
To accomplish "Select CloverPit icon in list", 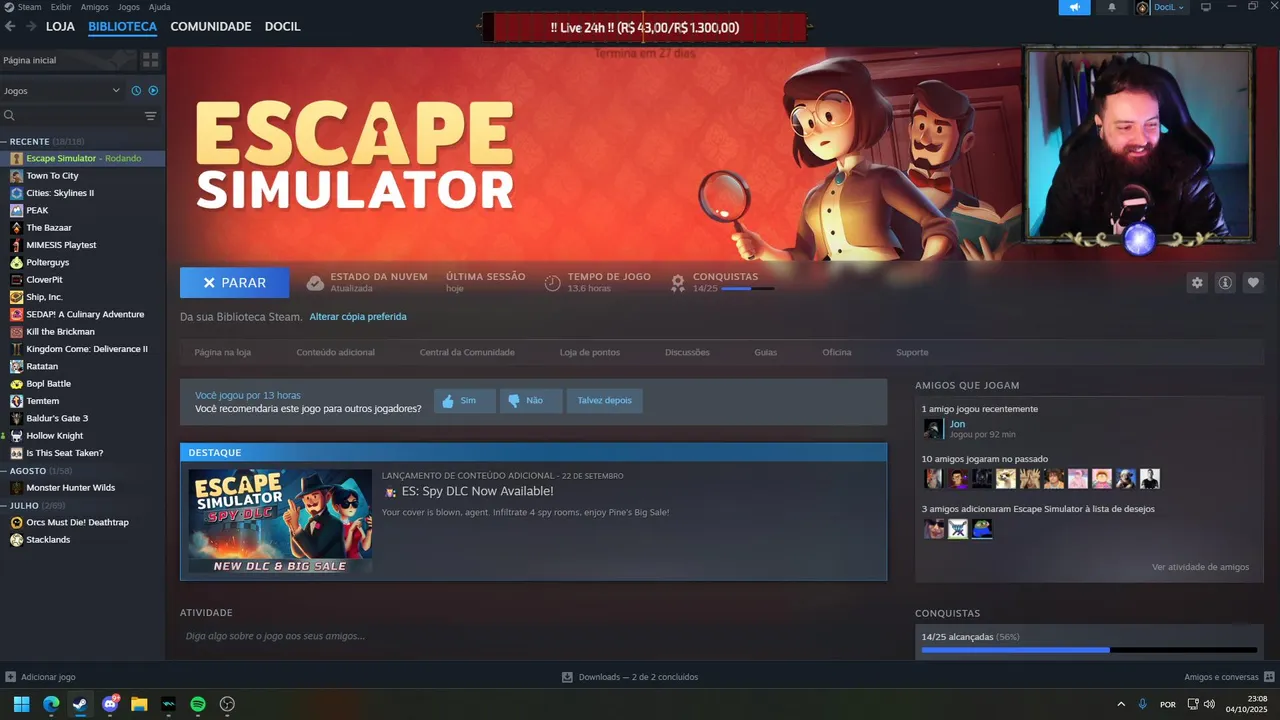I will click(x=17, y=280).
